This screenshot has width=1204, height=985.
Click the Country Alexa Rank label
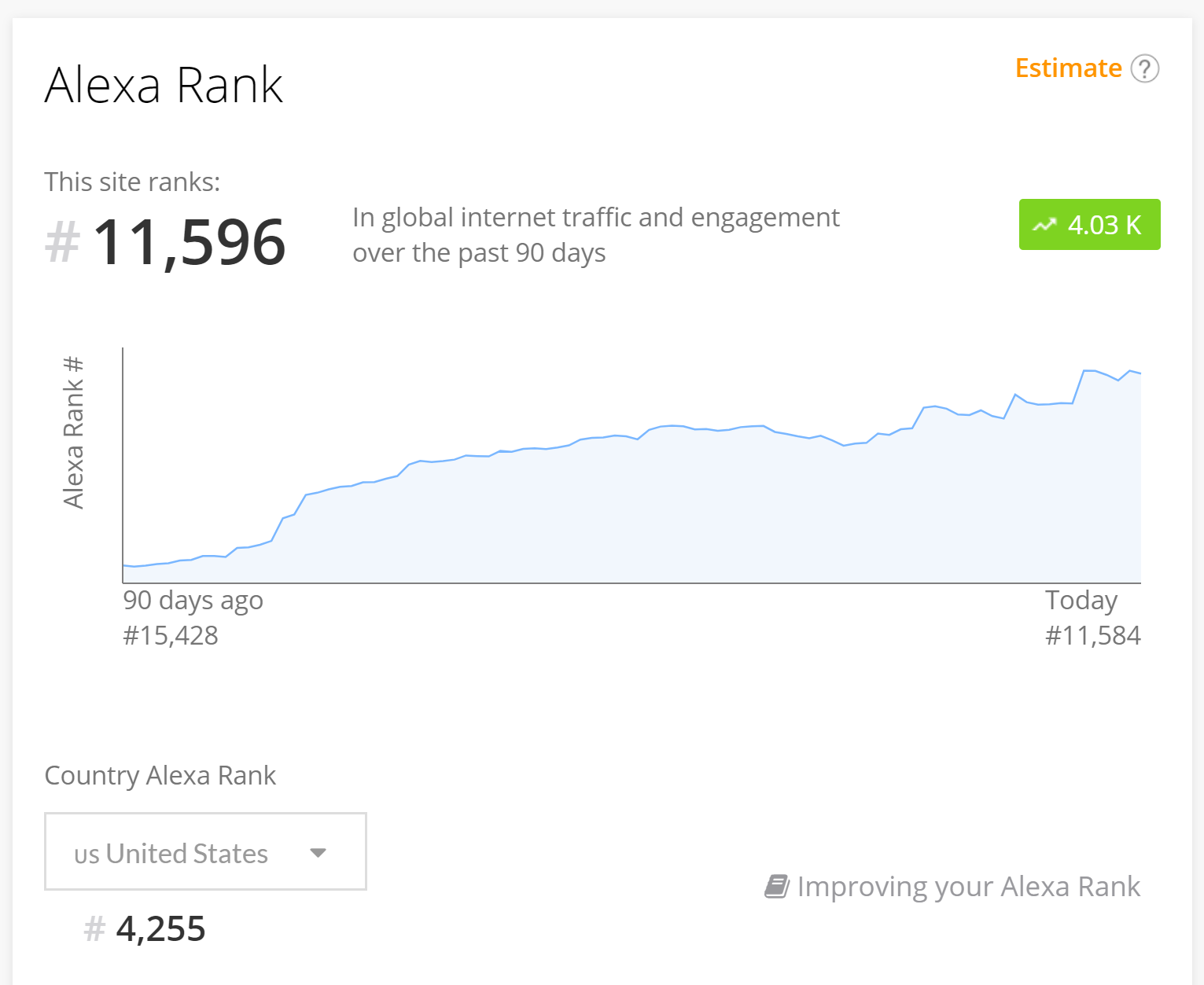tap(160, 776)
